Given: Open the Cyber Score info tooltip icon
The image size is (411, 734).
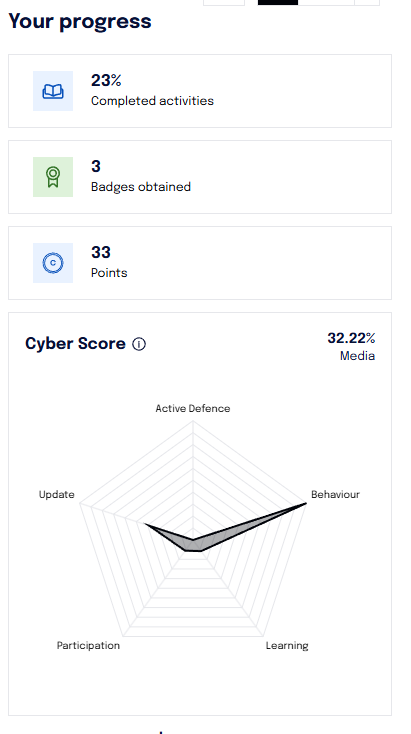Looking at the screenshot, I should [139, 344].
